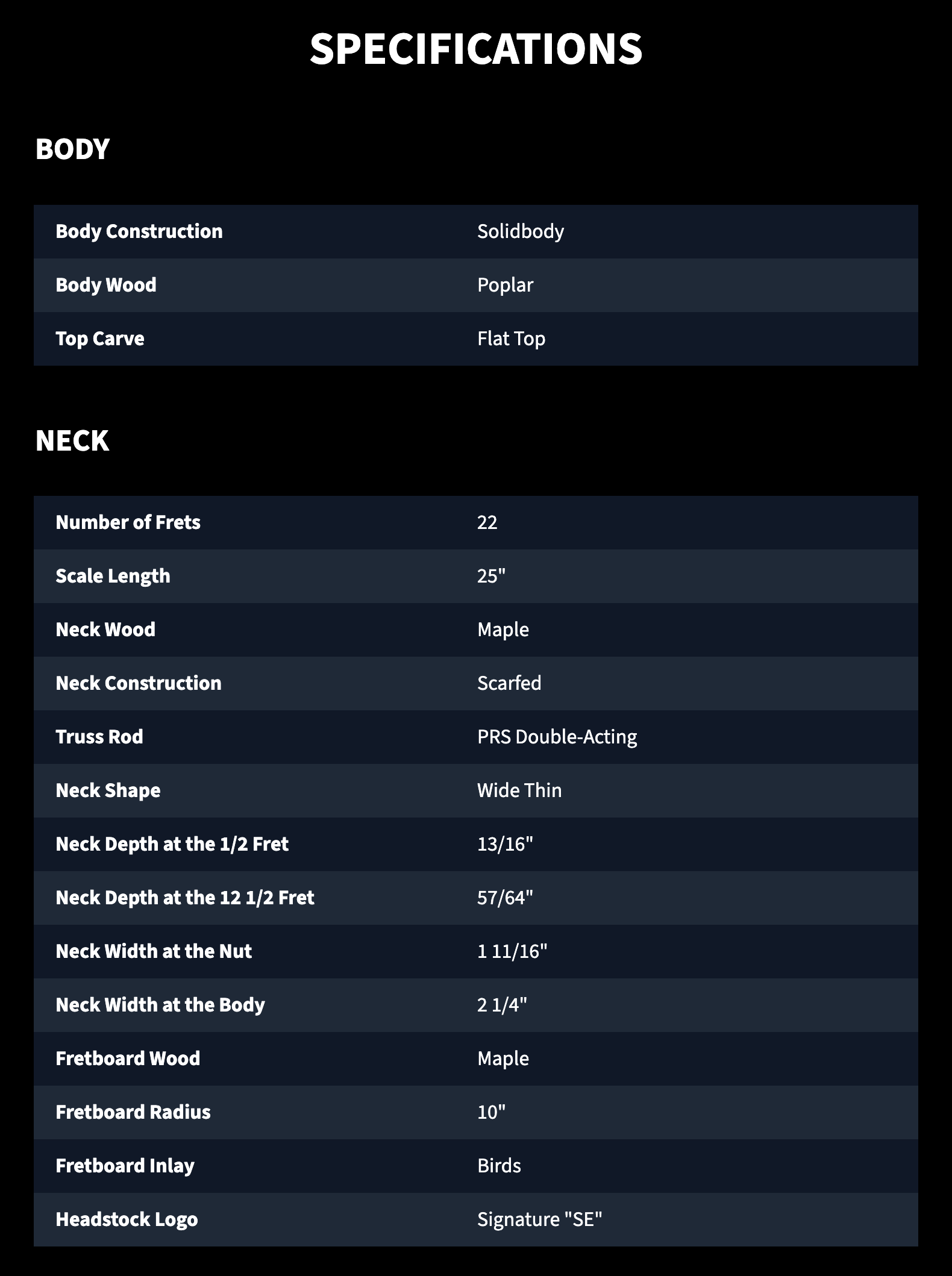
Task: Select the Poplar body wood value
Action: pyautogui.click(x=505, y=285)
